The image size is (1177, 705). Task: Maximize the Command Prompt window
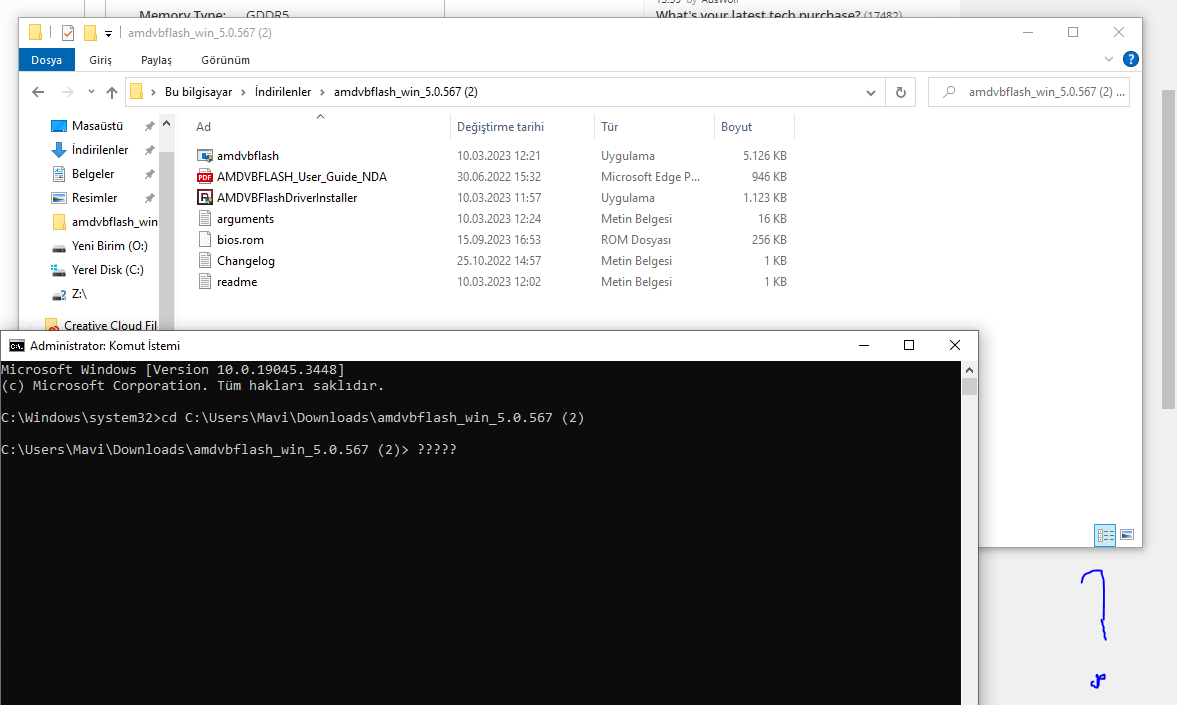pos(909,345)
